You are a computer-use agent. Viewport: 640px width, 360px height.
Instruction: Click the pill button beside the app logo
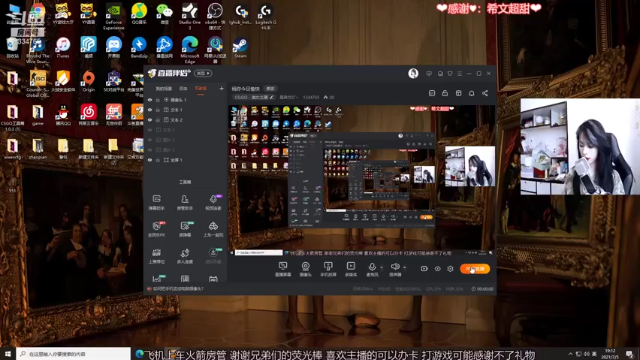[x=203, y=73]
